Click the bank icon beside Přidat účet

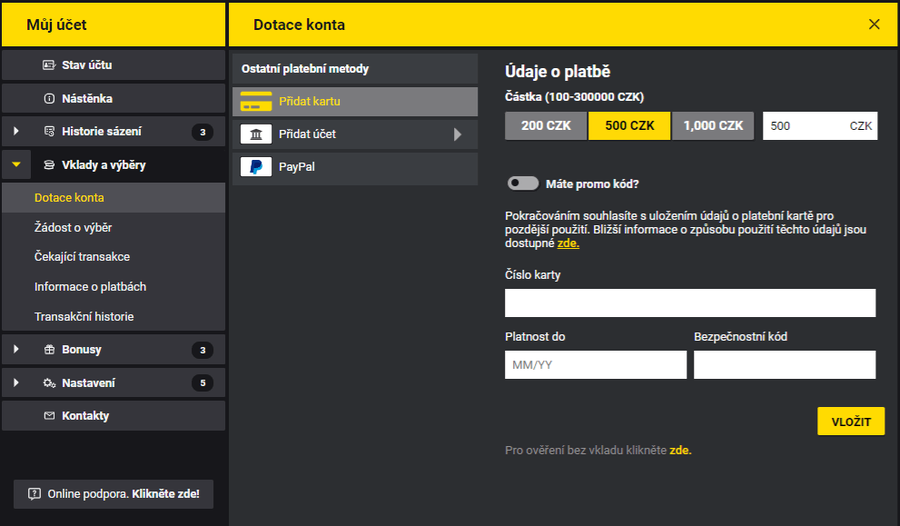256,134
